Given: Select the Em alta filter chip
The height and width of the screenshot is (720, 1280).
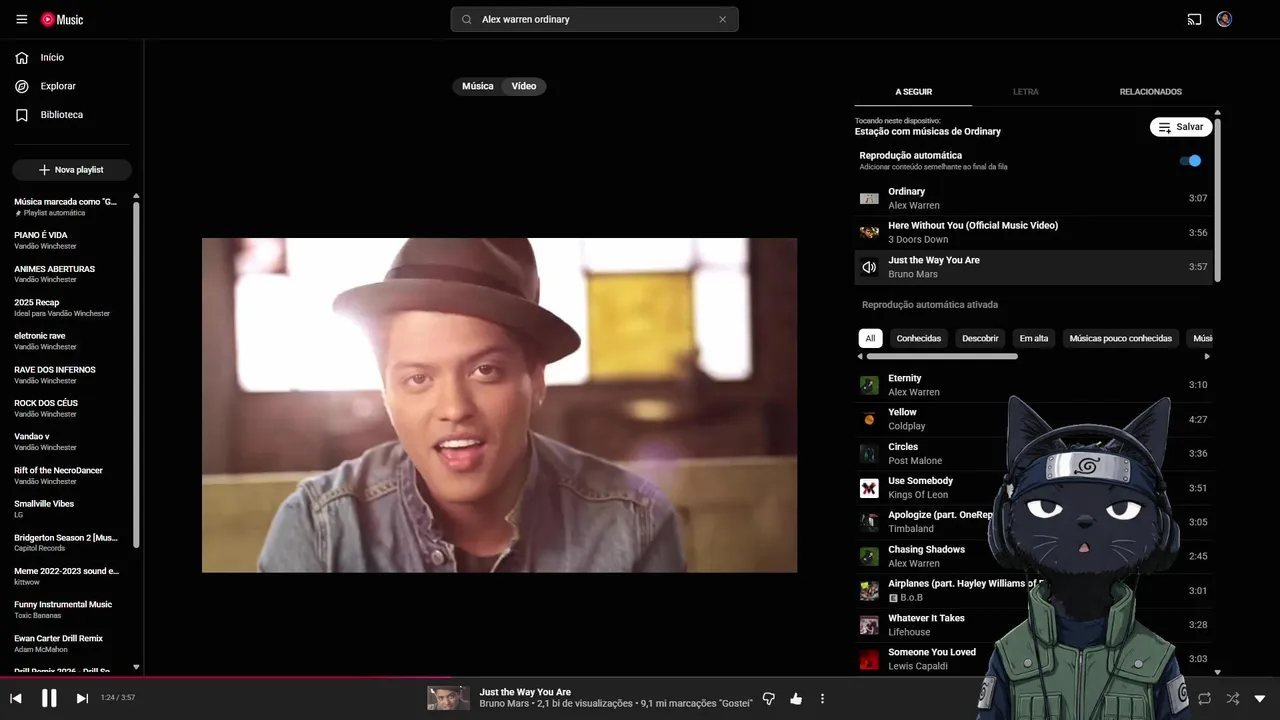Looking at the screenshot, I should 1034,338.
